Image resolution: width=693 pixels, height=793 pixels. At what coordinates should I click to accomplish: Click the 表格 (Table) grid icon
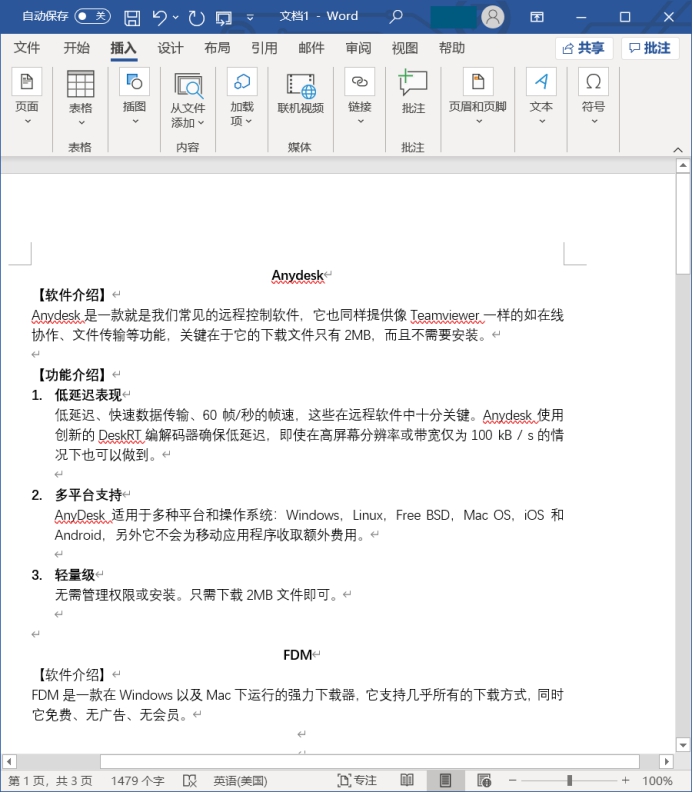point(80,83)
